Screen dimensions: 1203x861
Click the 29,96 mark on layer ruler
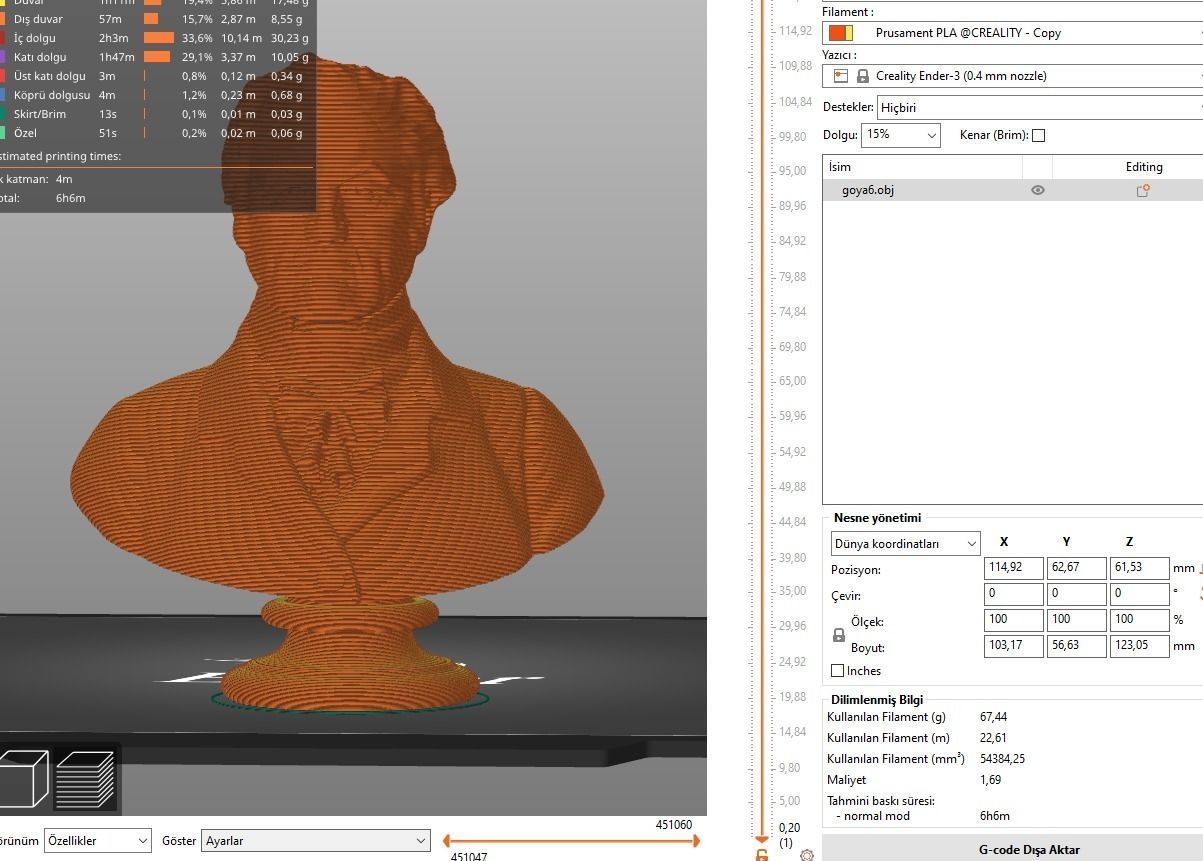click(792, 626)
